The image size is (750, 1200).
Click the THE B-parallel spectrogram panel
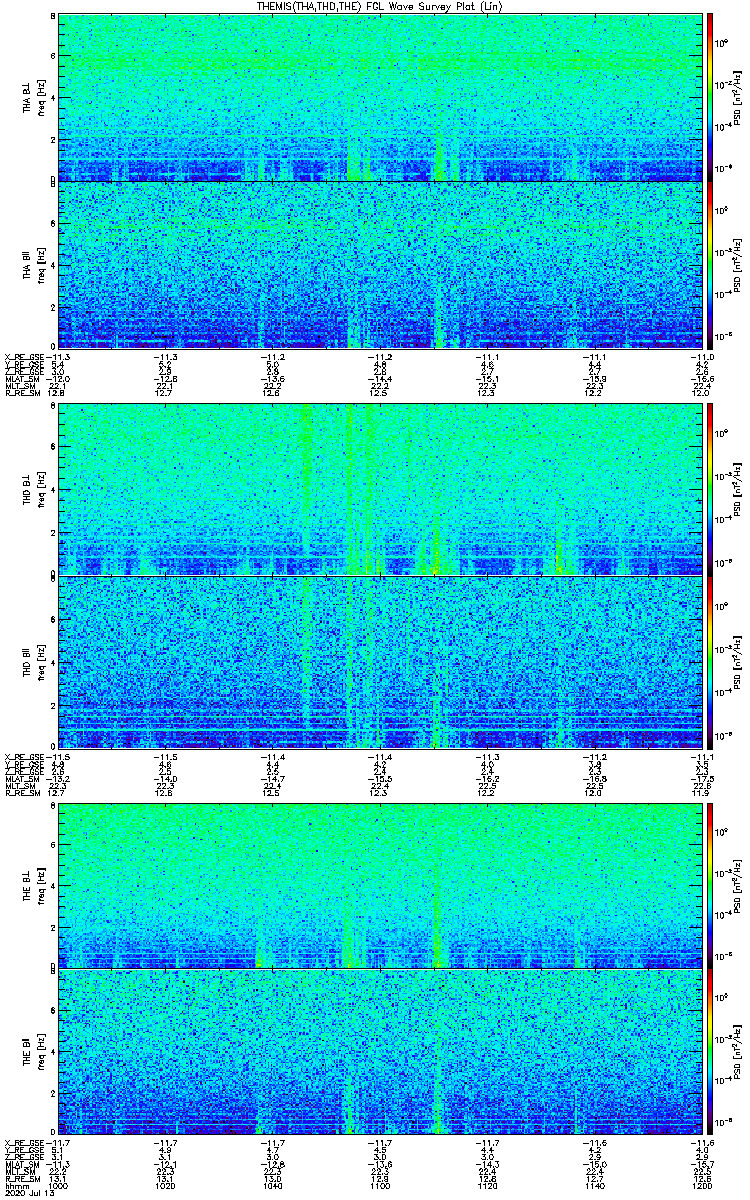pos(380,1052)
